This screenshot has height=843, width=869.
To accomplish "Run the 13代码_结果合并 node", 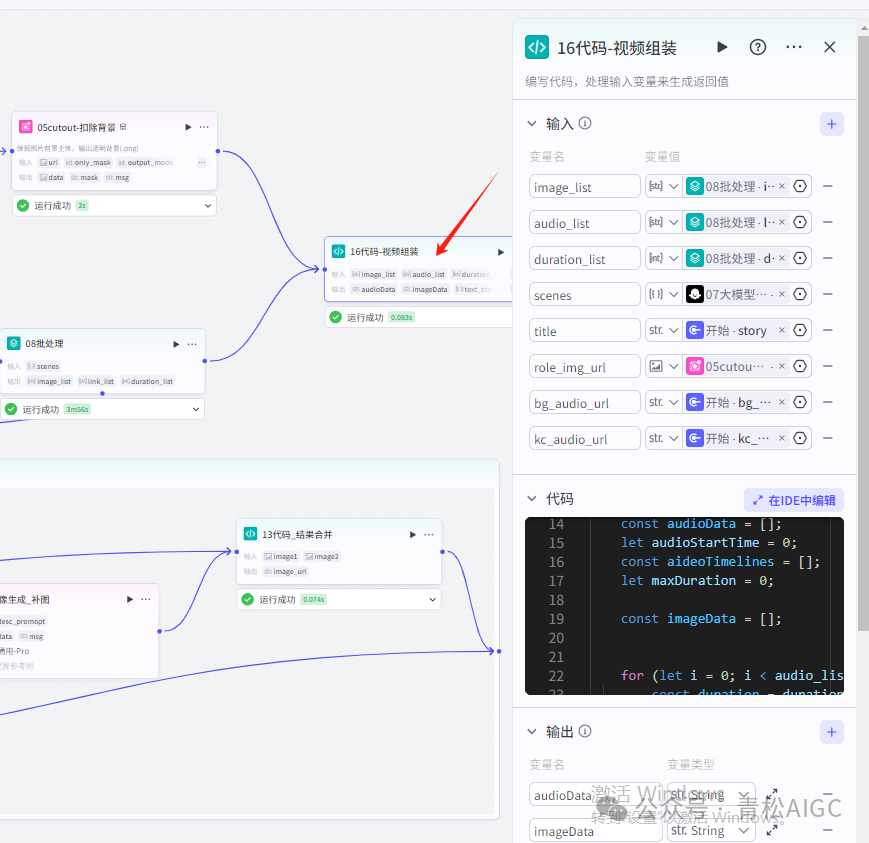I will point(413,534).
